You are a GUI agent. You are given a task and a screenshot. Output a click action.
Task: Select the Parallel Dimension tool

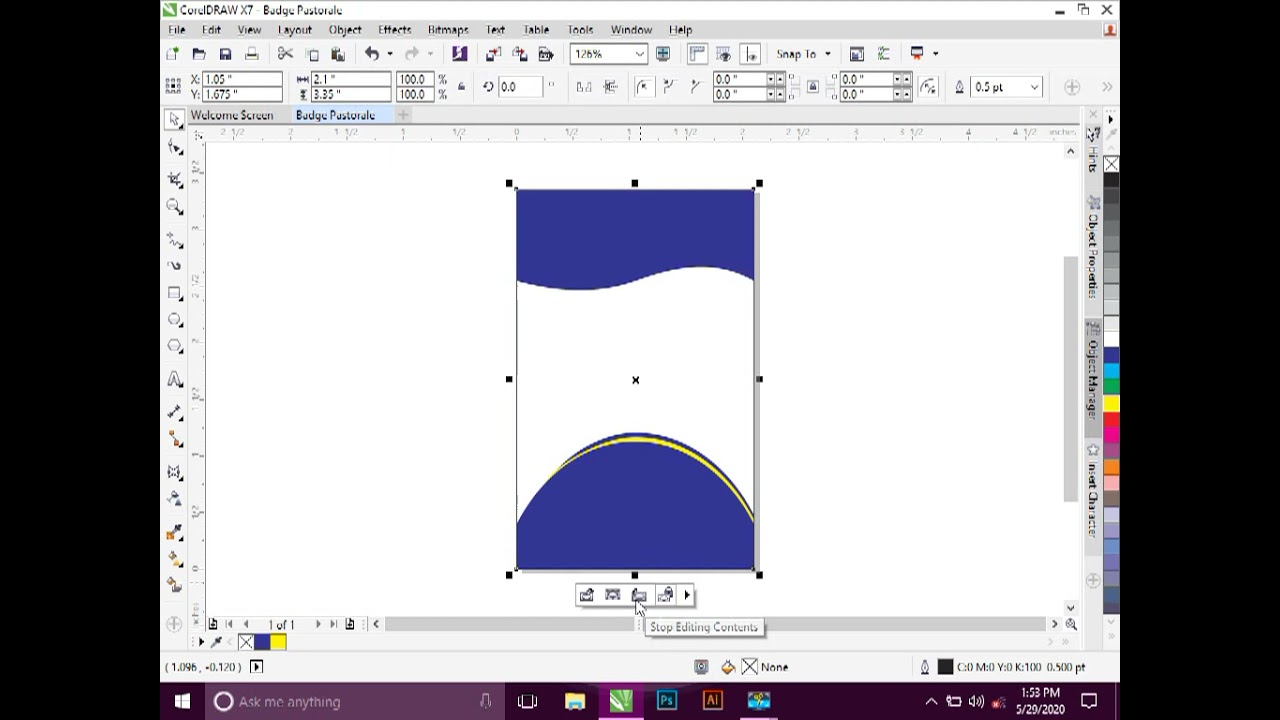175,411
